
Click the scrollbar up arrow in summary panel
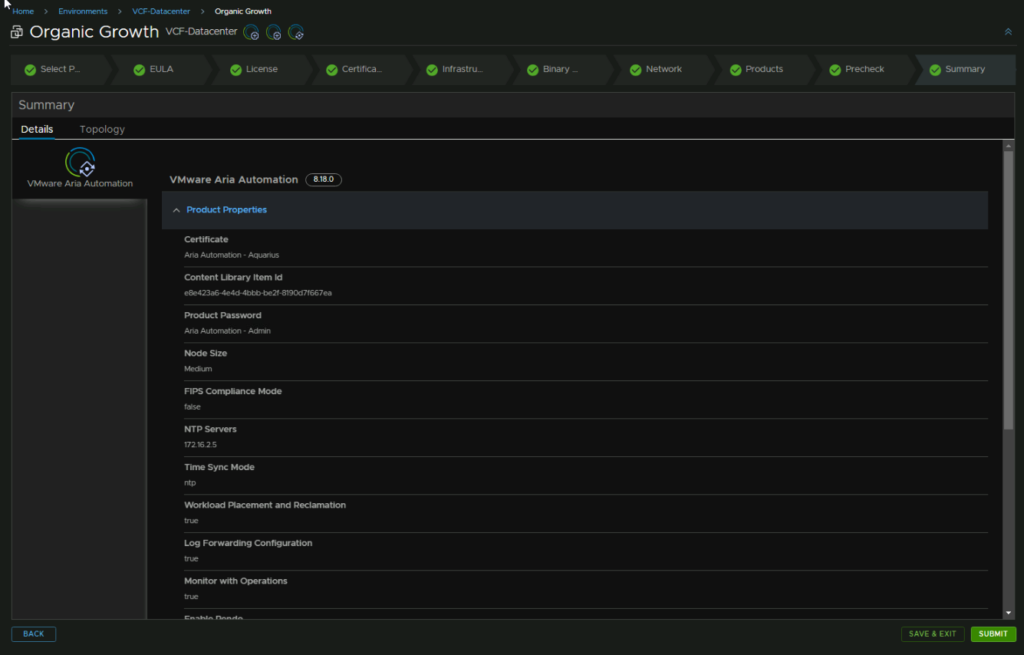(1008, 146)
